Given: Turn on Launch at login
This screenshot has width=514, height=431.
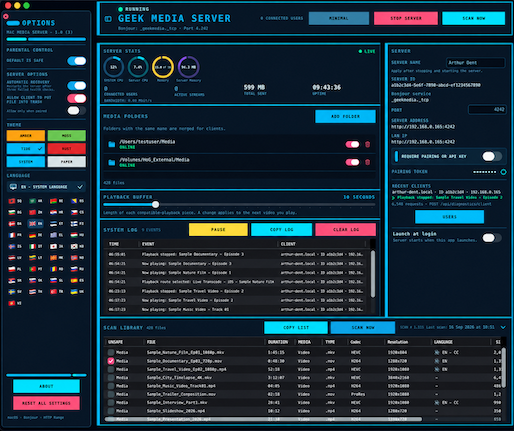Looking at the screenshot, I should pyautogui.click(x=492, y=238).
